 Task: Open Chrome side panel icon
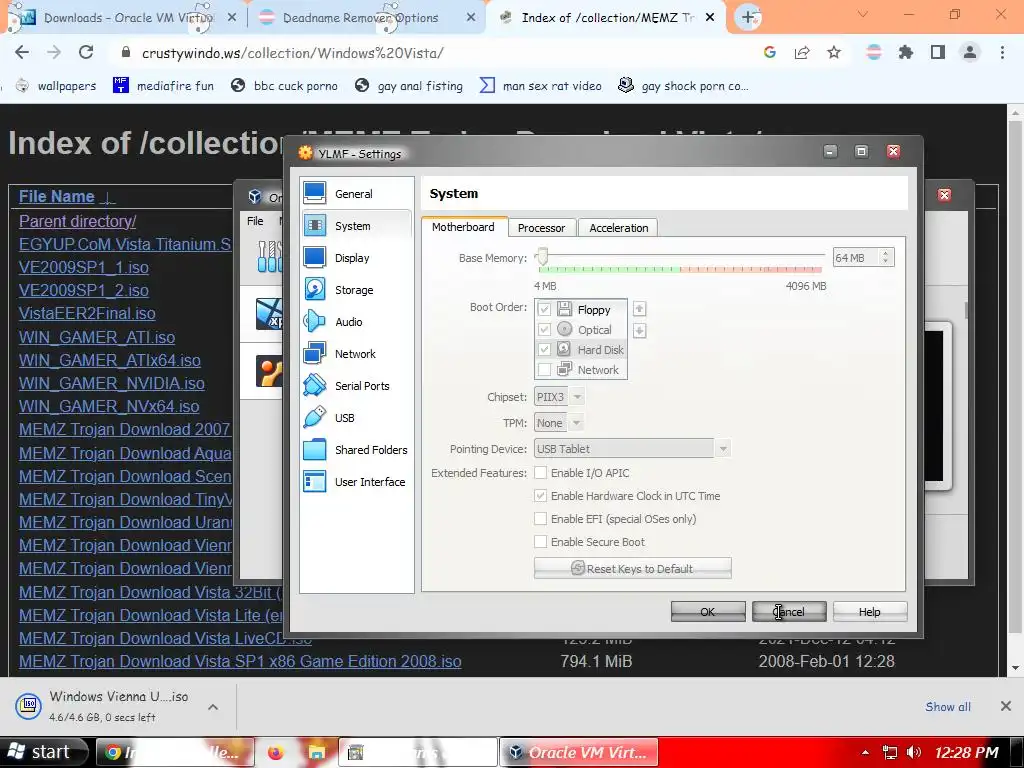tap(938, 53)
